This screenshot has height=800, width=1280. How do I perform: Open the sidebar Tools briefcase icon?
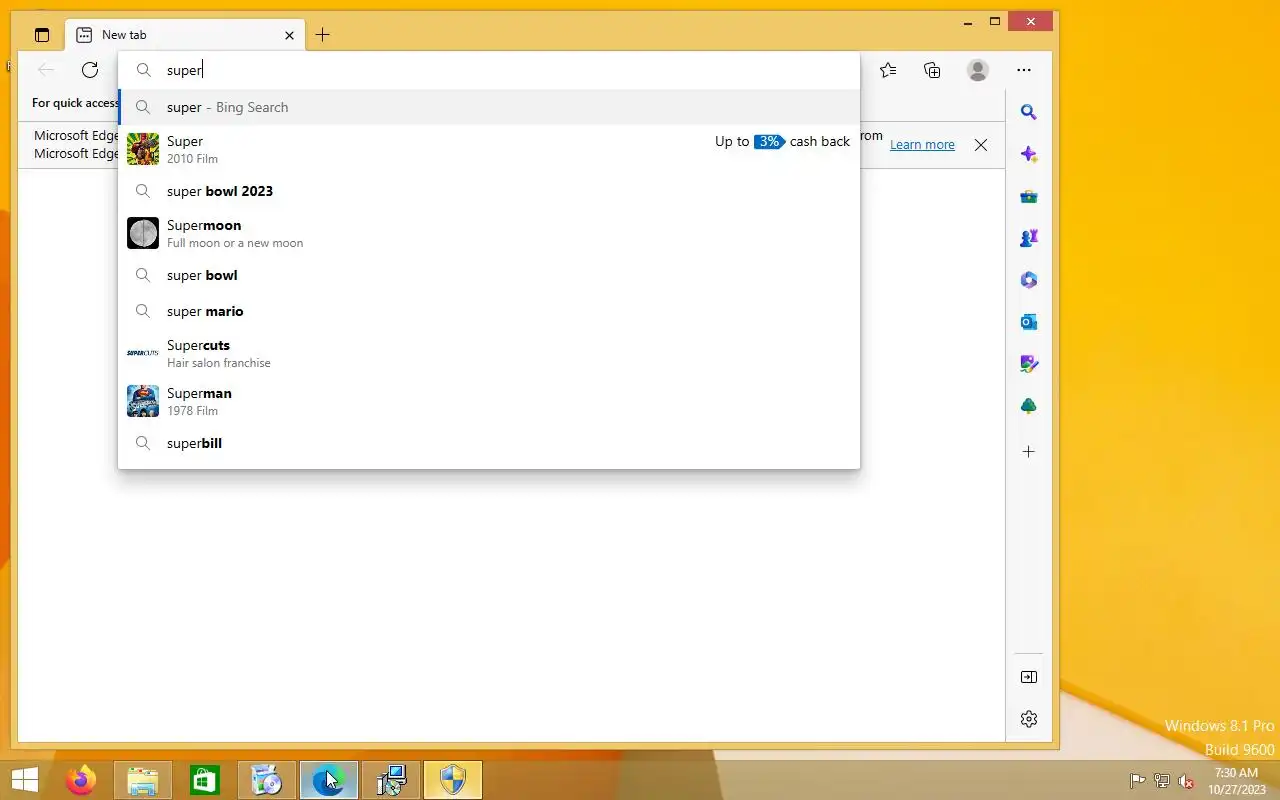click(1029, 196)
